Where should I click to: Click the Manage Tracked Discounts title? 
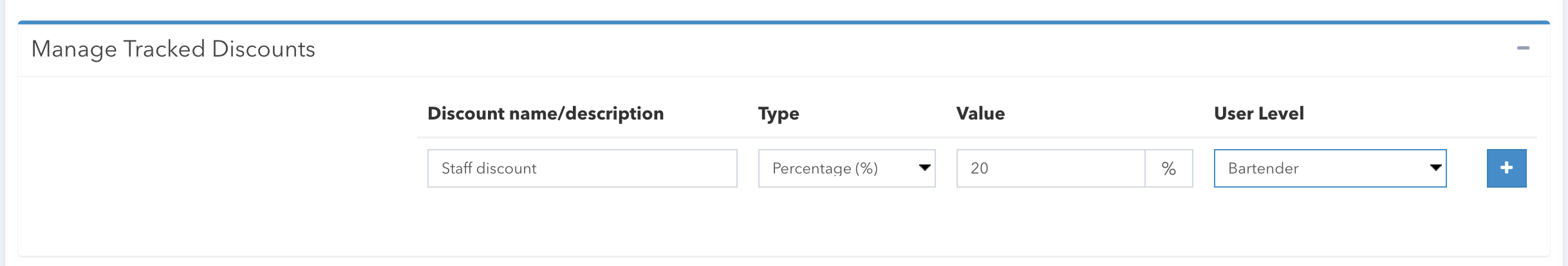coord(173,49)
